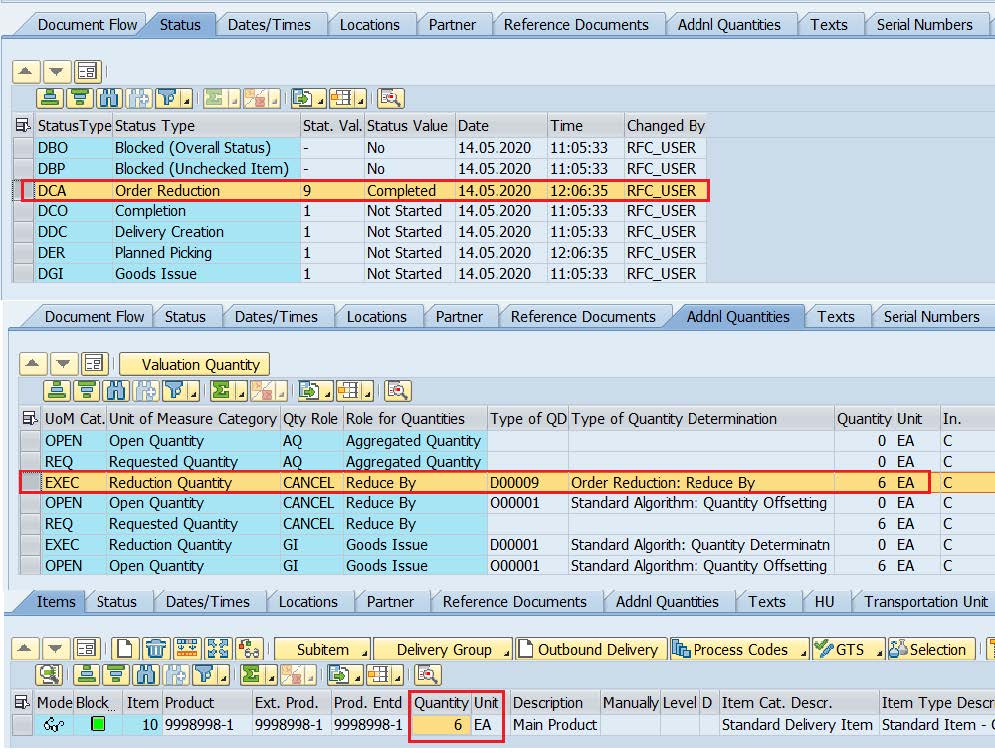The width and height of the screenshot is (995, 754).
Task: Click the Valuation Quantity button
Action: [x=195, y=365]
